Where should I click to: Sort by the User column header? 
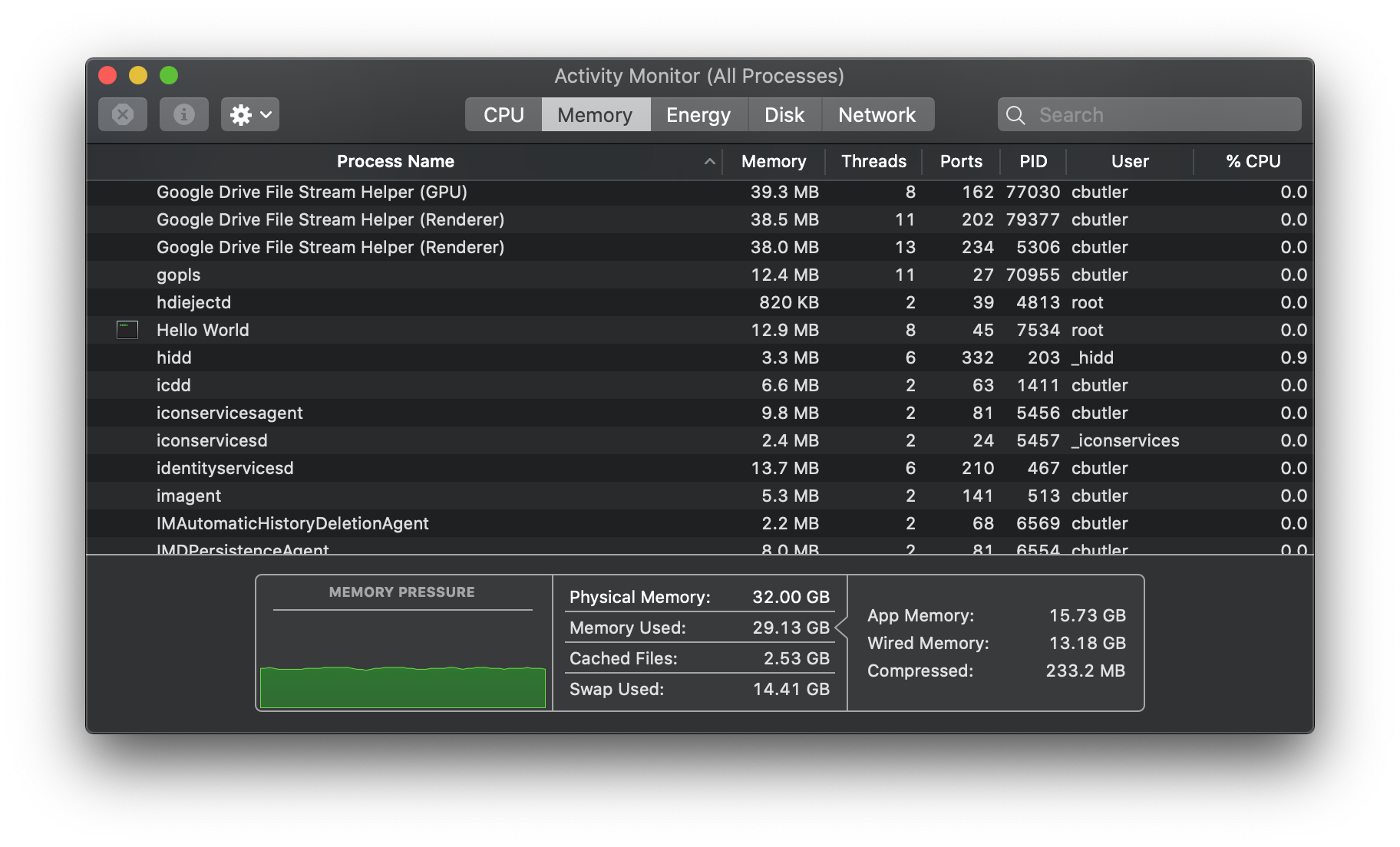(1130, 161)
